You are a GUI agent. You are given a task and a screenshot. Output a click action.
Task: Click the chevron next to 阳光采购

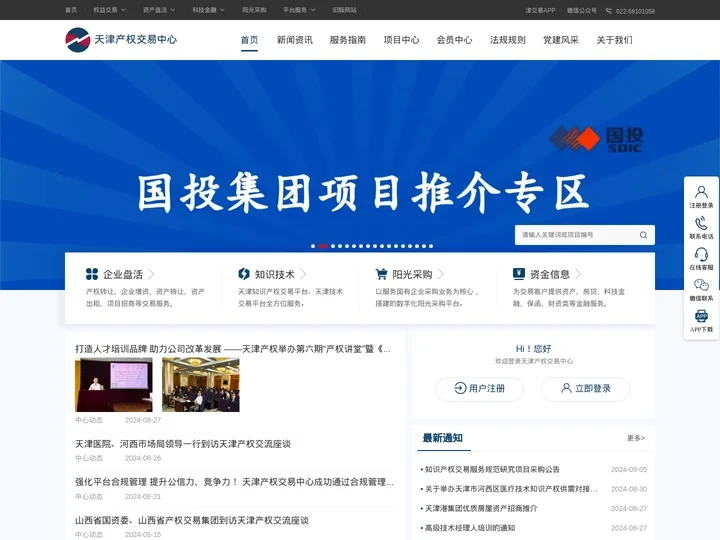(440, 274)
